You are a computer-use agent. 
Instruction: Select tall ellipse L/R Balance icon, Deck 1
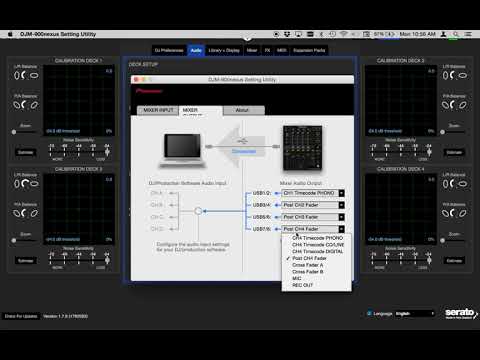tap(17, 76)
